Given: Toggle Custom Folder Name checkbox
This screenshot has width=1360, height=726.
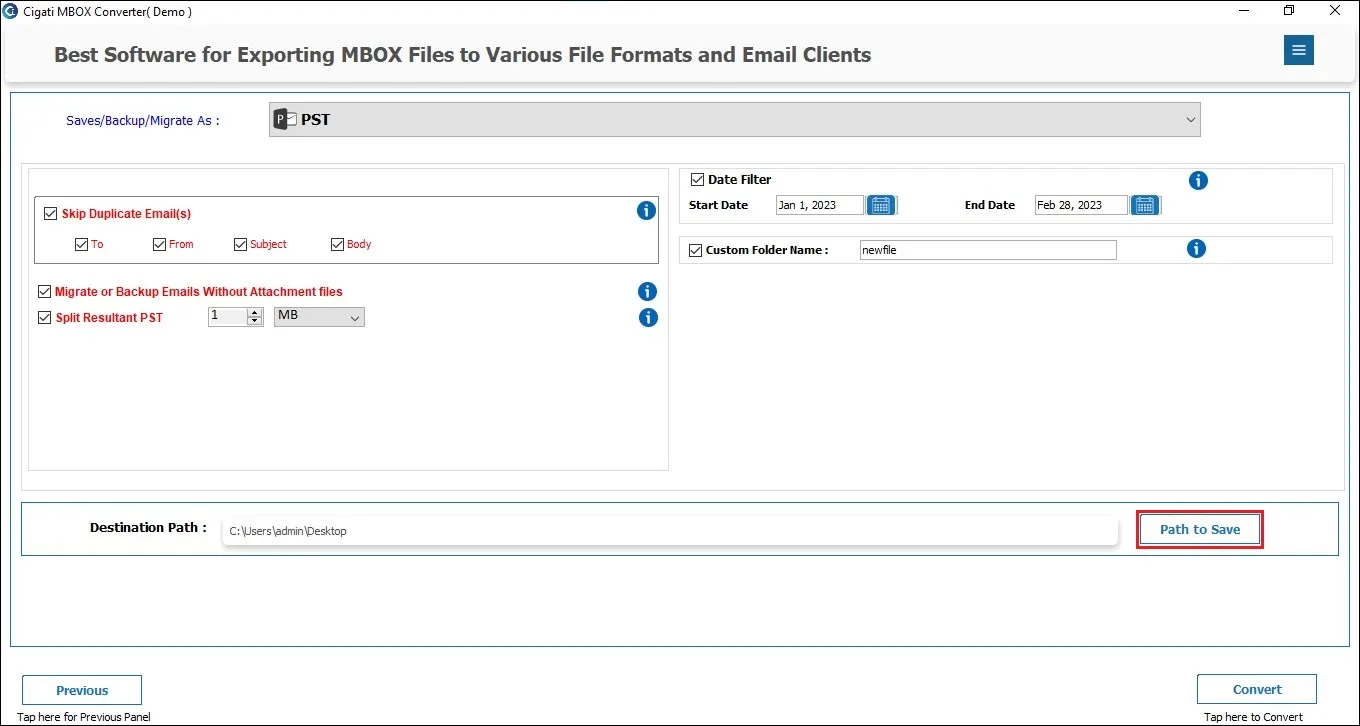Looking at the screenshot, I should [x=696, y=250].
